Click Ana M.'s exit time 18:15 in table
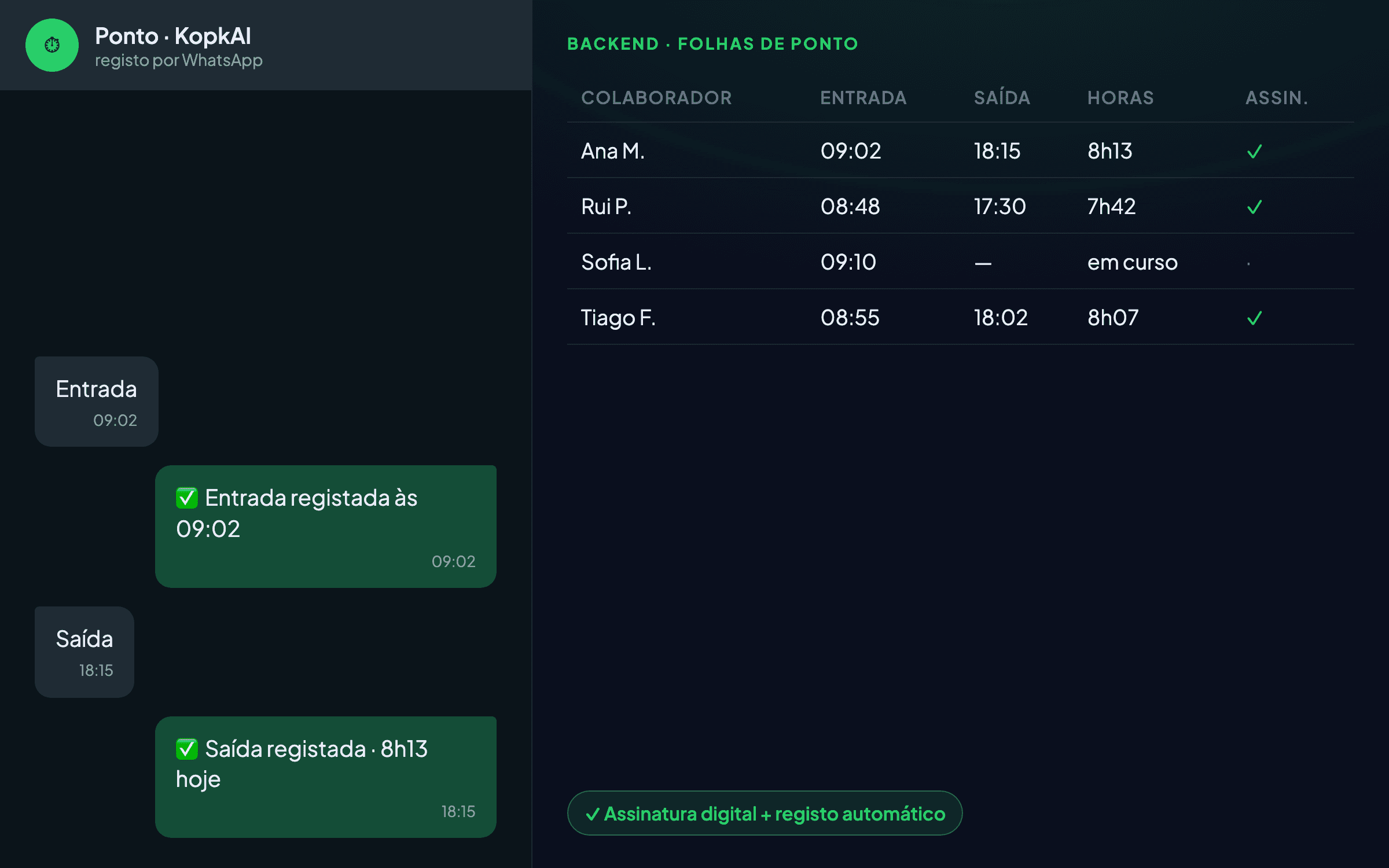Viewport: 1389px width, 868px height. coord(997,151)
